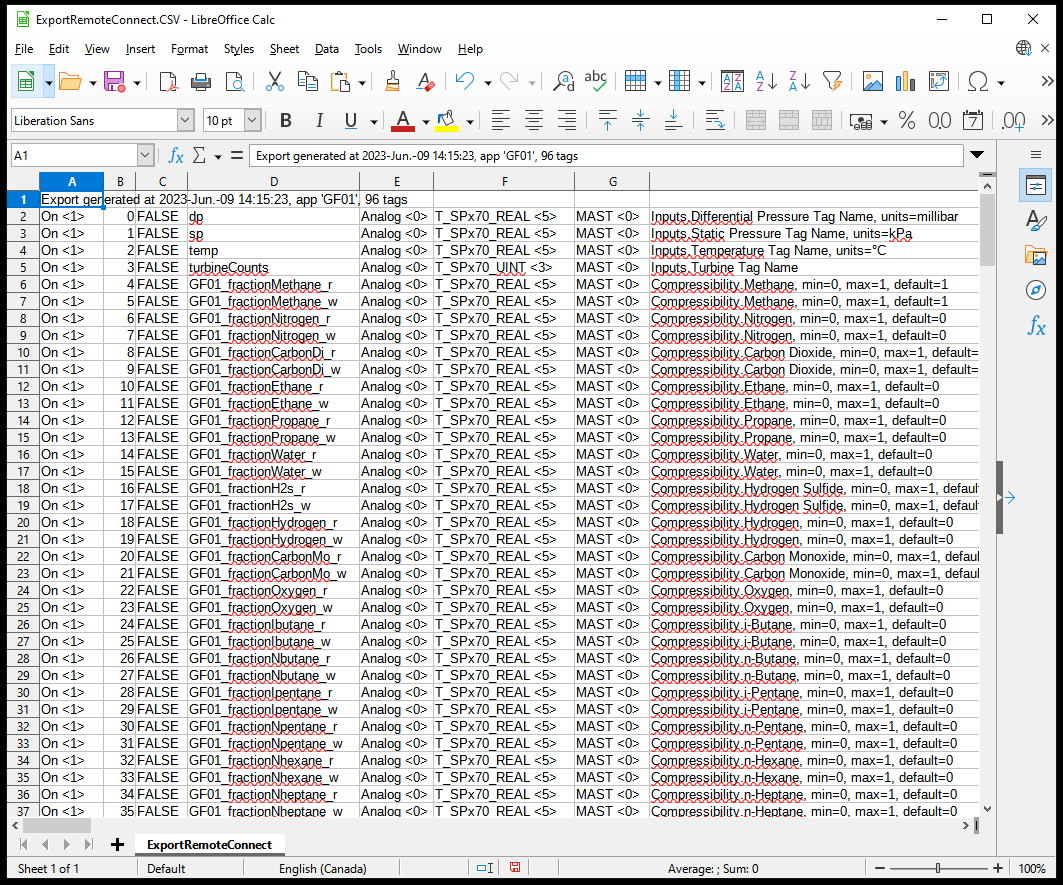Open the Data menu
The width and height of the screenshot is (1063, 885).
pos(327,49)
